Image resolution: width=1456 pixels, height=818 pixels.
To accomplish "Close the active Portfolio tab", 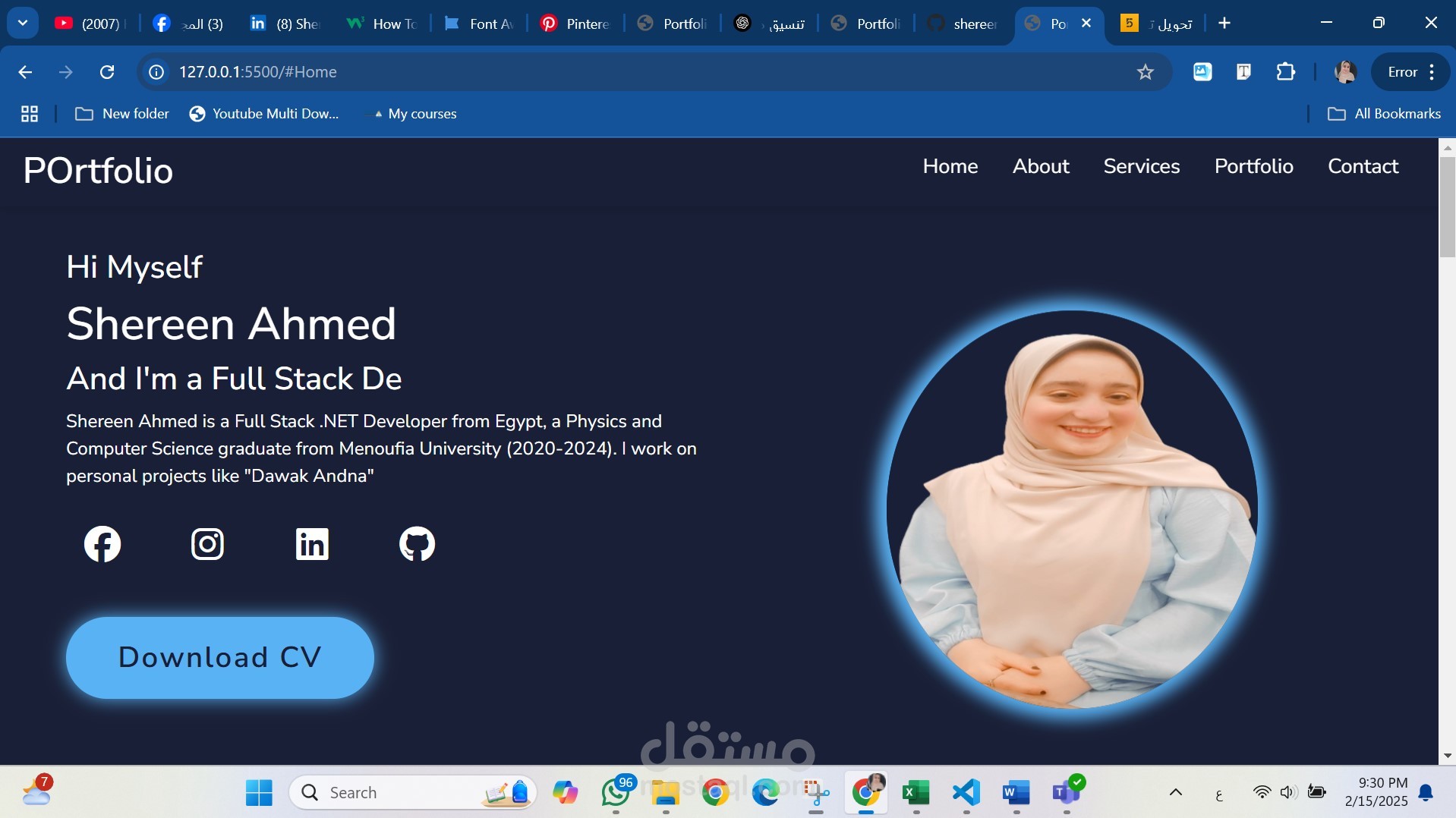I will 1086,24.
